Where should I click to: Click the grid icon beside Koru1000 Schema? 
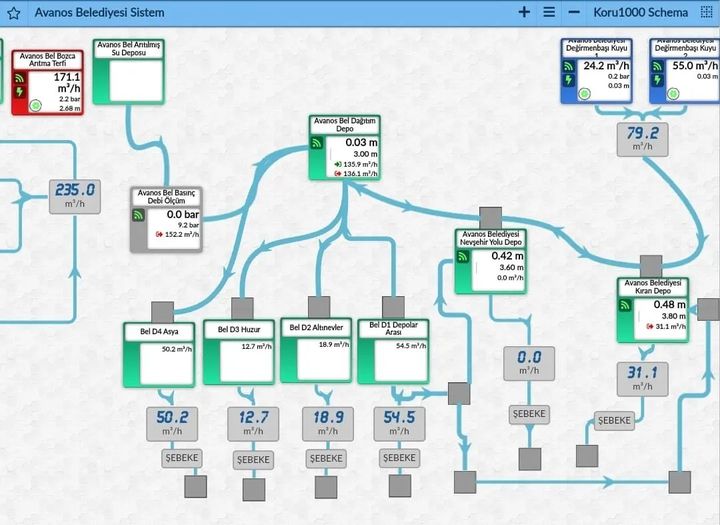[706, 12]
